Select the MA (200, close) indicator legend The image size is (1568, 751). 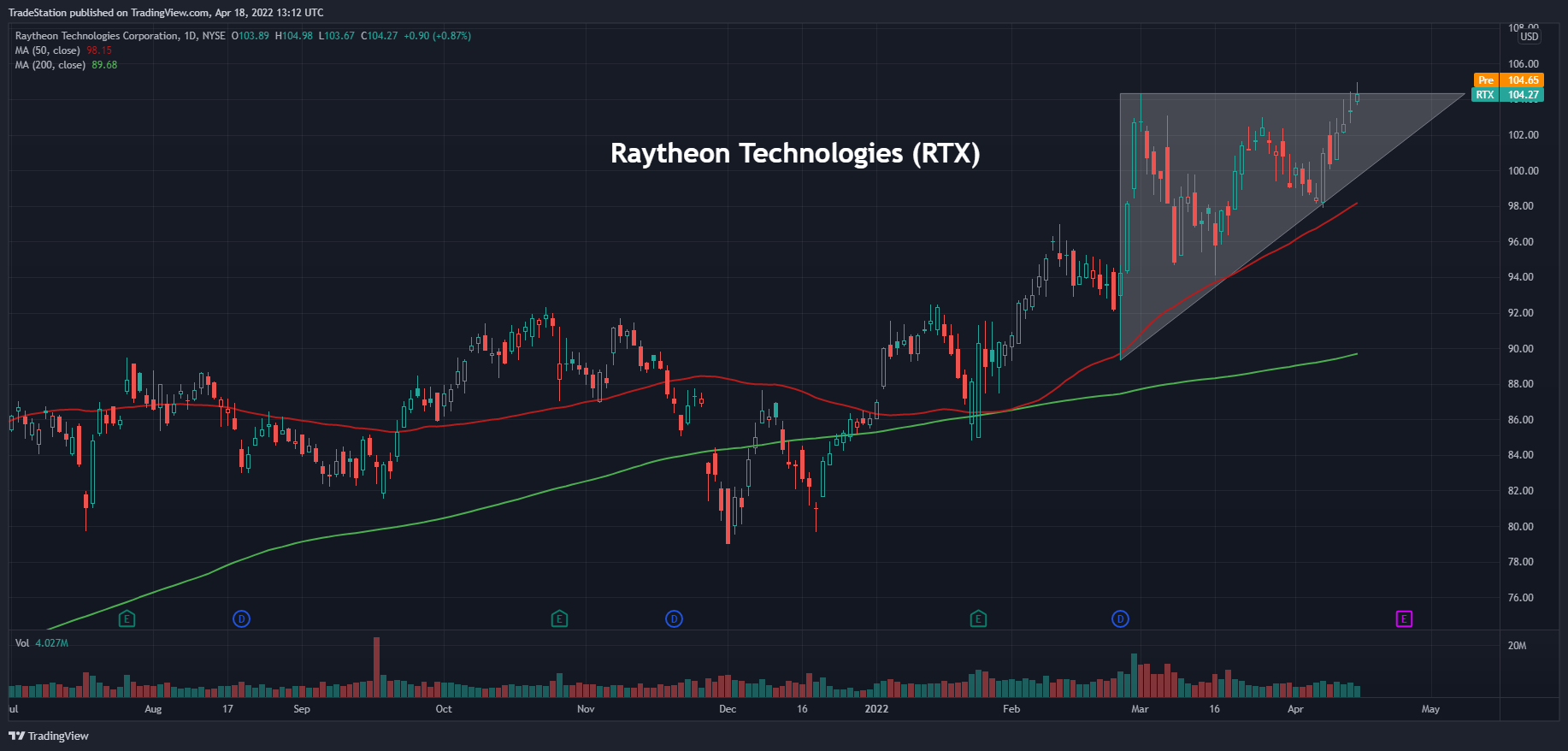[50, 65]
